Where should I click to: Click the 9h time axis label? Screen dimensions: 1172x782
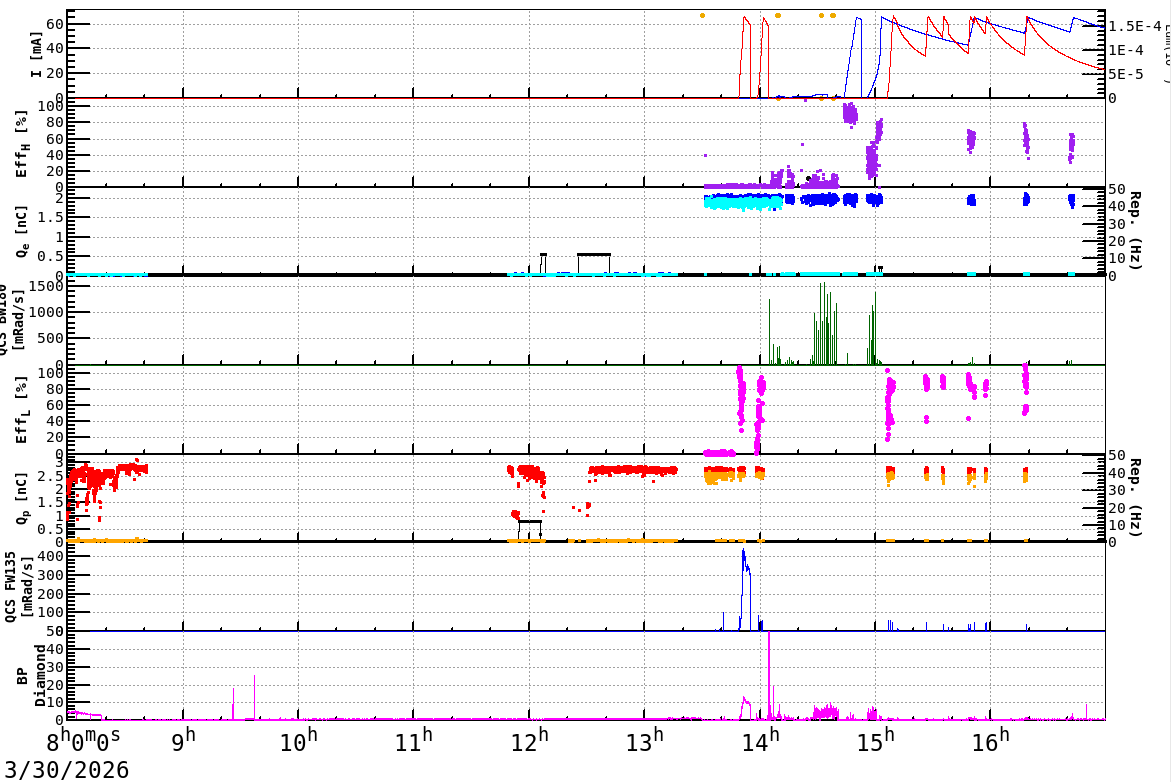[183, 741]
